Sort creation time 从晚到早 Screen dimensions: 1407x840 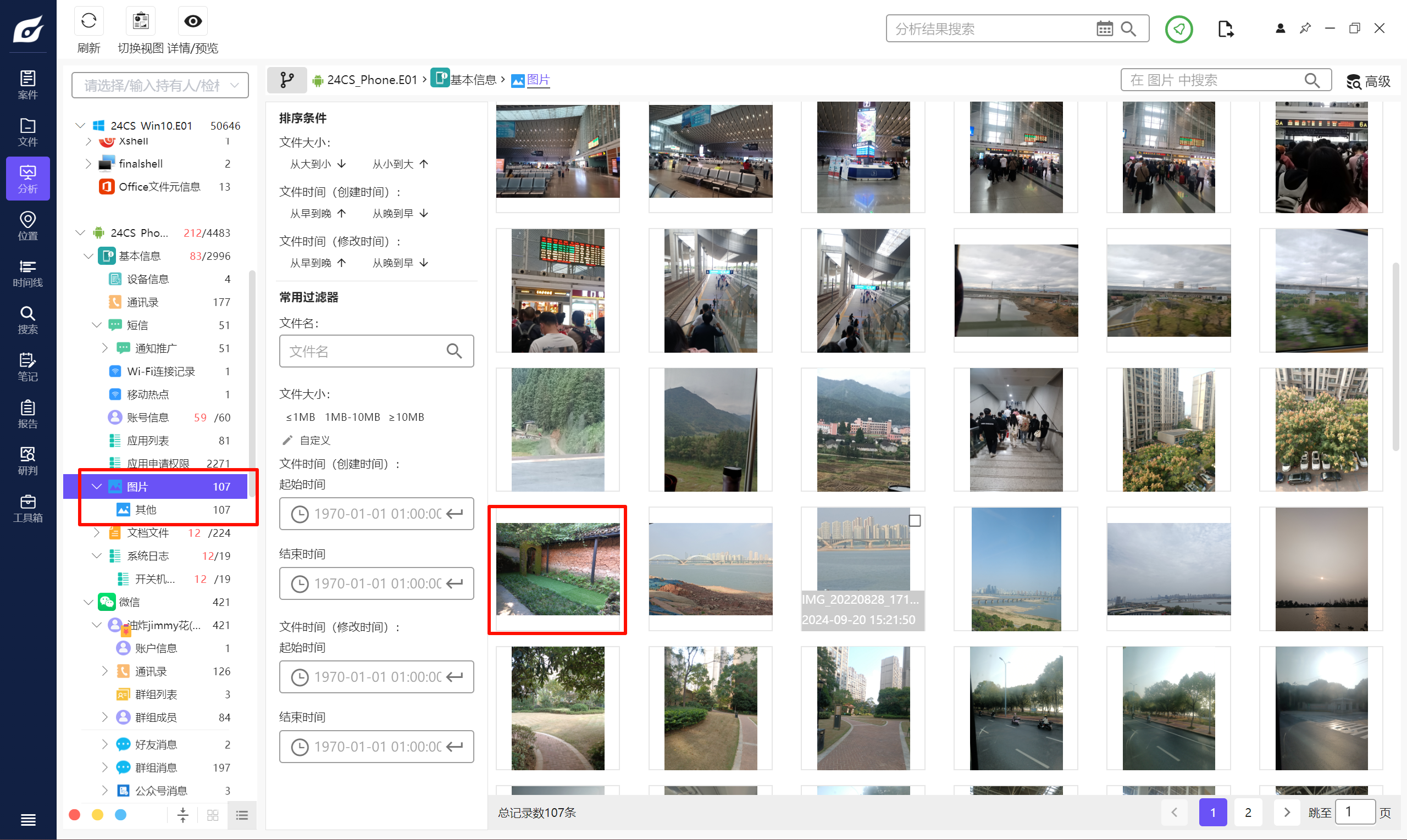pos(400,213)
